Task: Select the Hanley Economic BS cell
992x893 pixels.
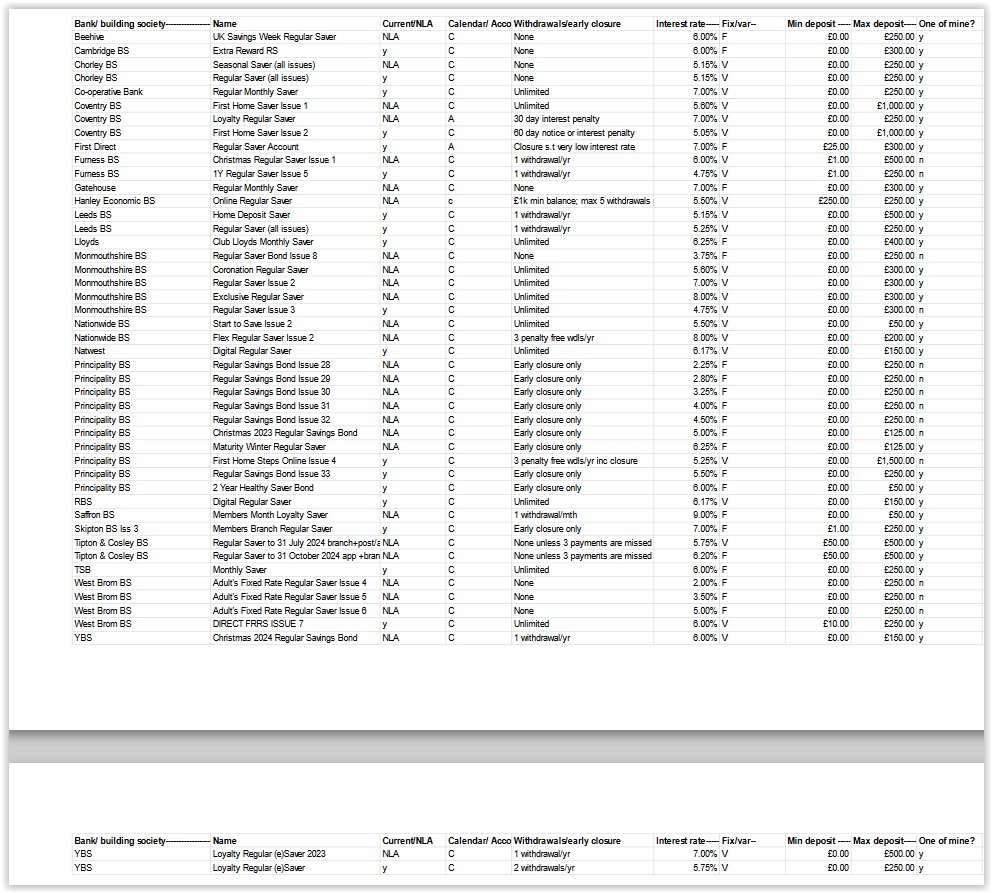Action: pos(114,201)
